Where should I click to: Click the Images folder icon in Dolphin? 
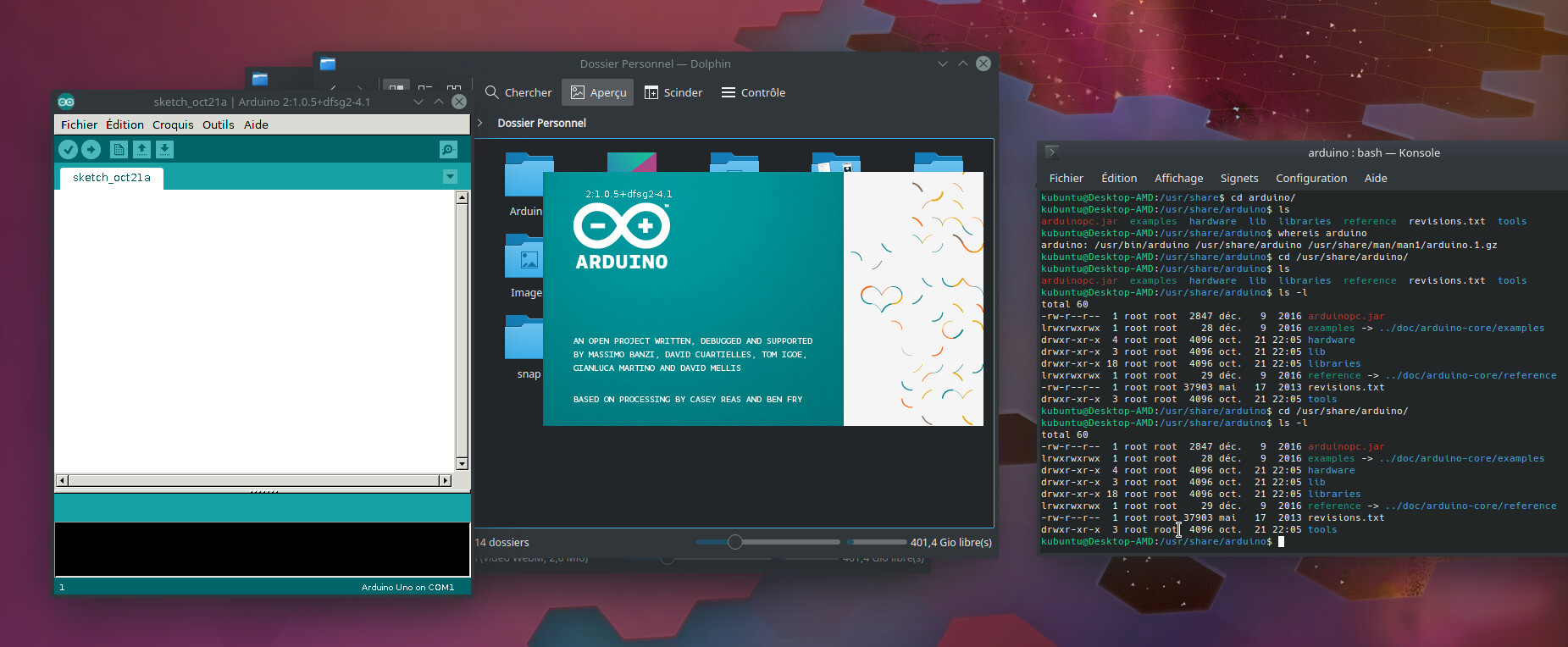[524, 256]
